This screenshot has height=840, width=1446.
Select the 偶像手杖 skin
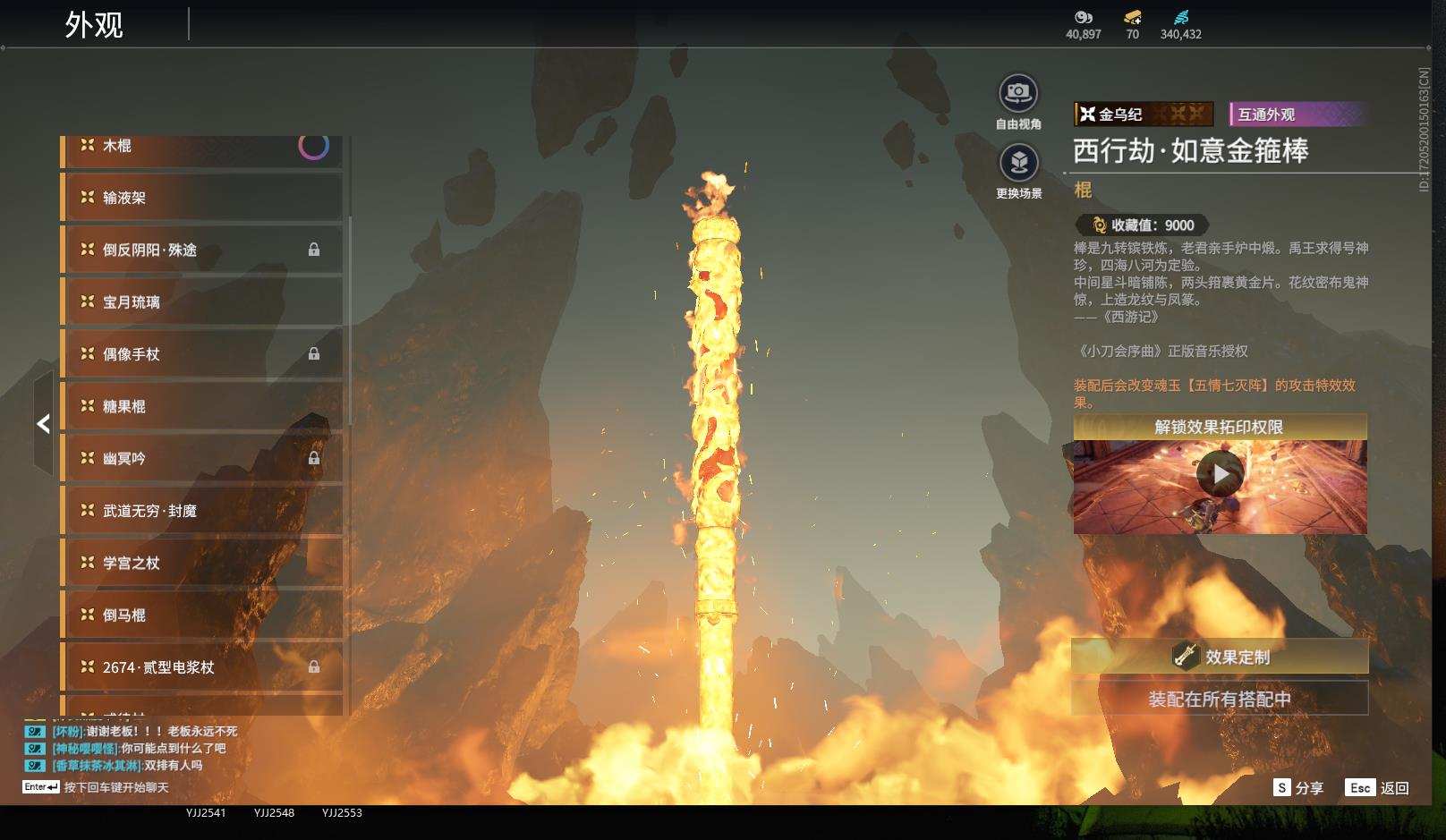(202, 353)
